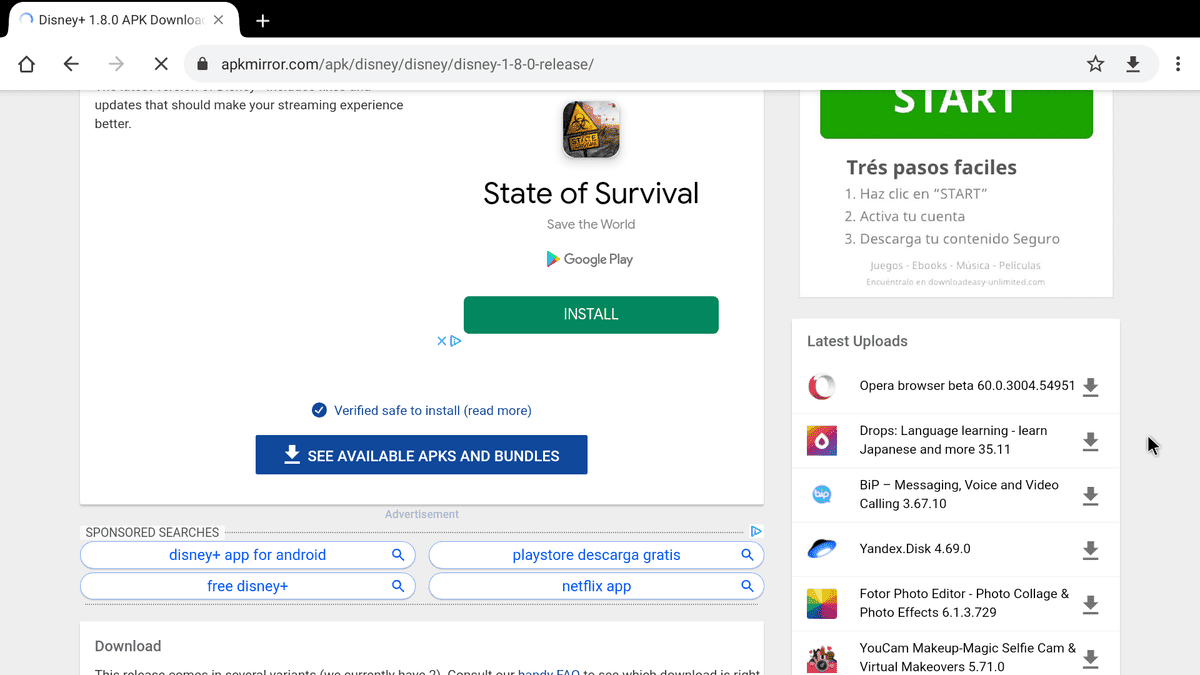Download YouCam Makeup via arrow icon
The width and height of the screenshot is (1200, 675).
(1091, 659)
